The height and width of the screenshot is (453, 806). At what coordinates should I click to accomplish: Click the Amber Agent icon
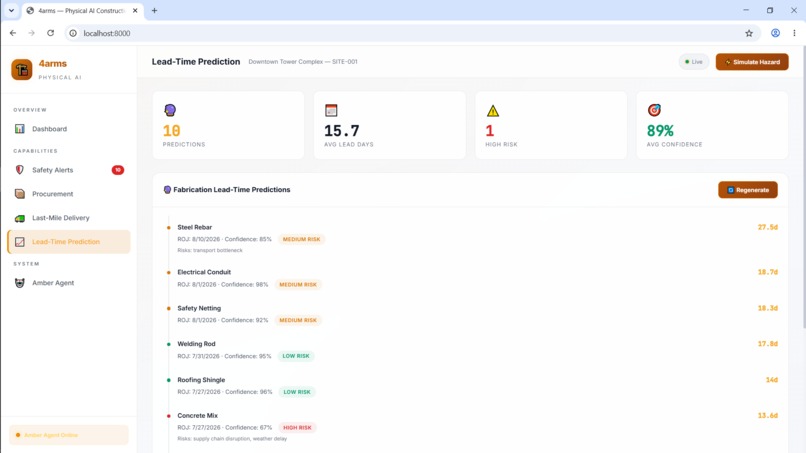tap(20, 283)
